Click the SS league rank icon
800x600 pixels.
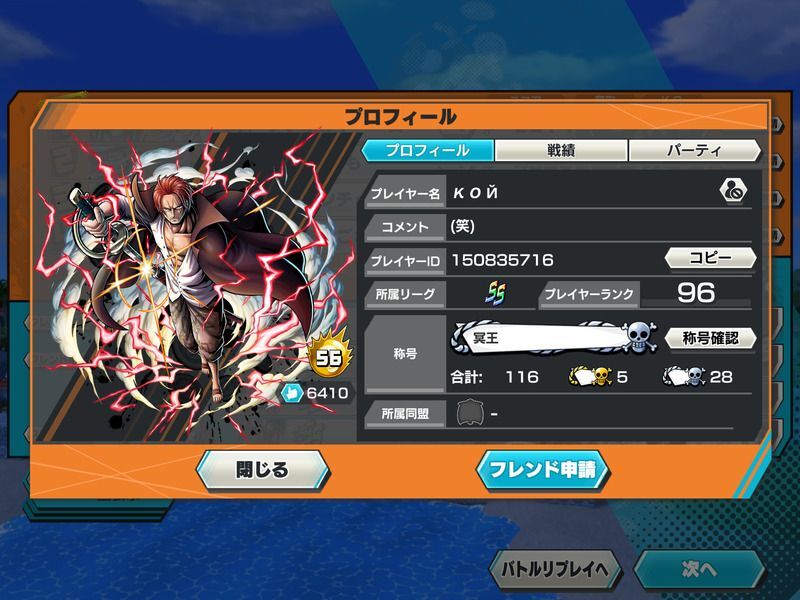(x=495, y=293)
